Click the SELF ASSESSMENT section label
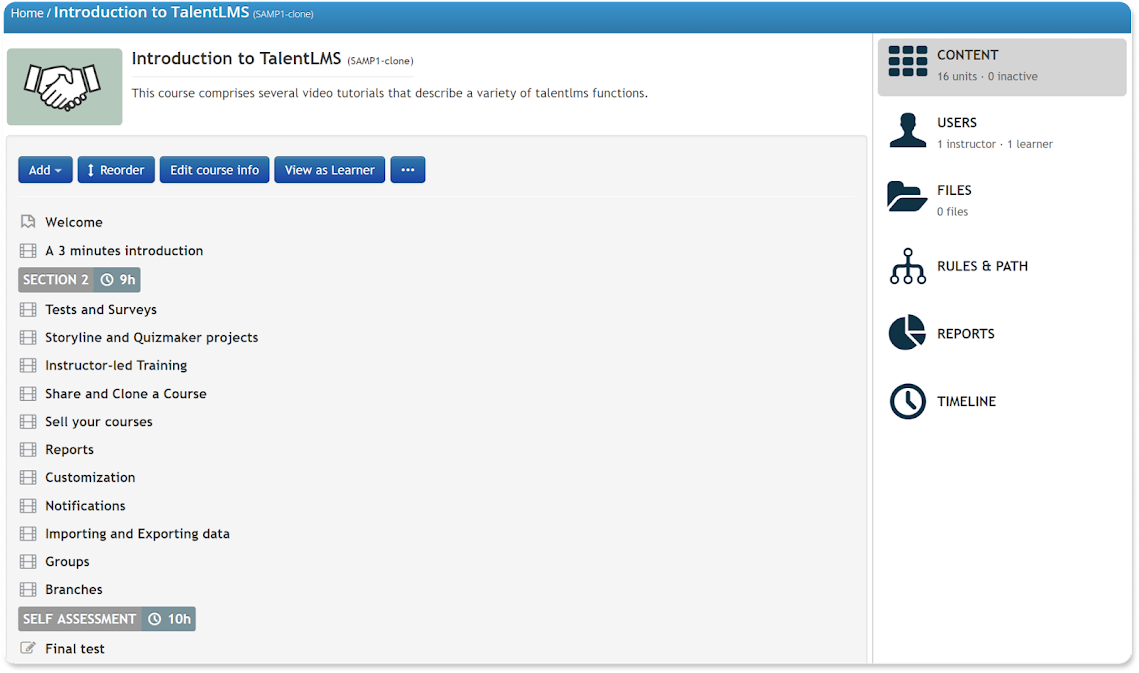Viewport: 1139px width, 673px height. [80, 619]
